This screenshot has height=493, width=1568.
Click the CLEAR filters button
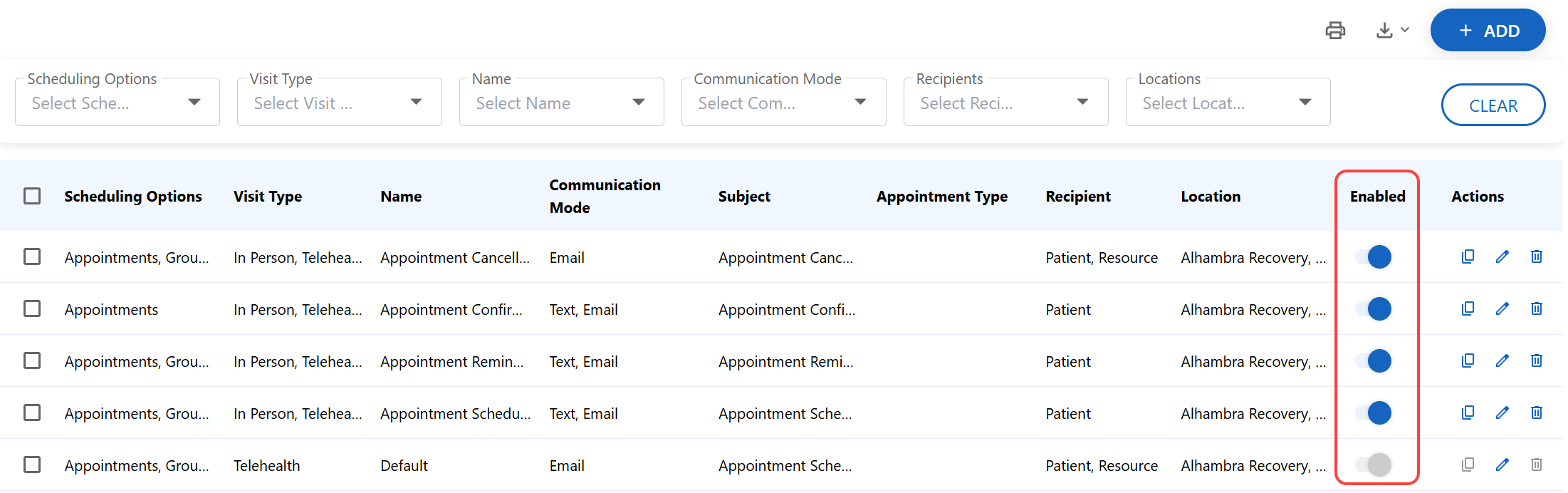[x=1493, y=105]
